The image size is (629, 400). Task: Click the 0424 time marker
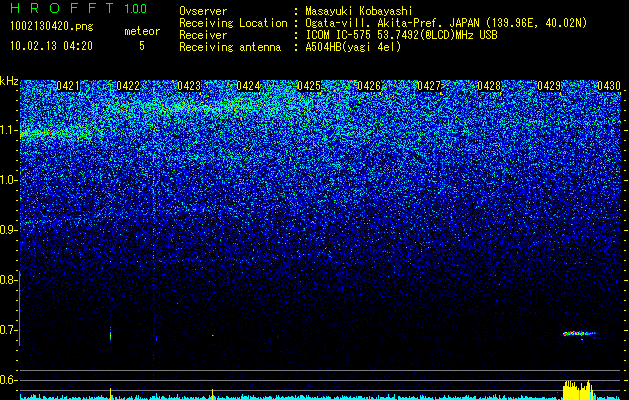click(x=248, y=86)
